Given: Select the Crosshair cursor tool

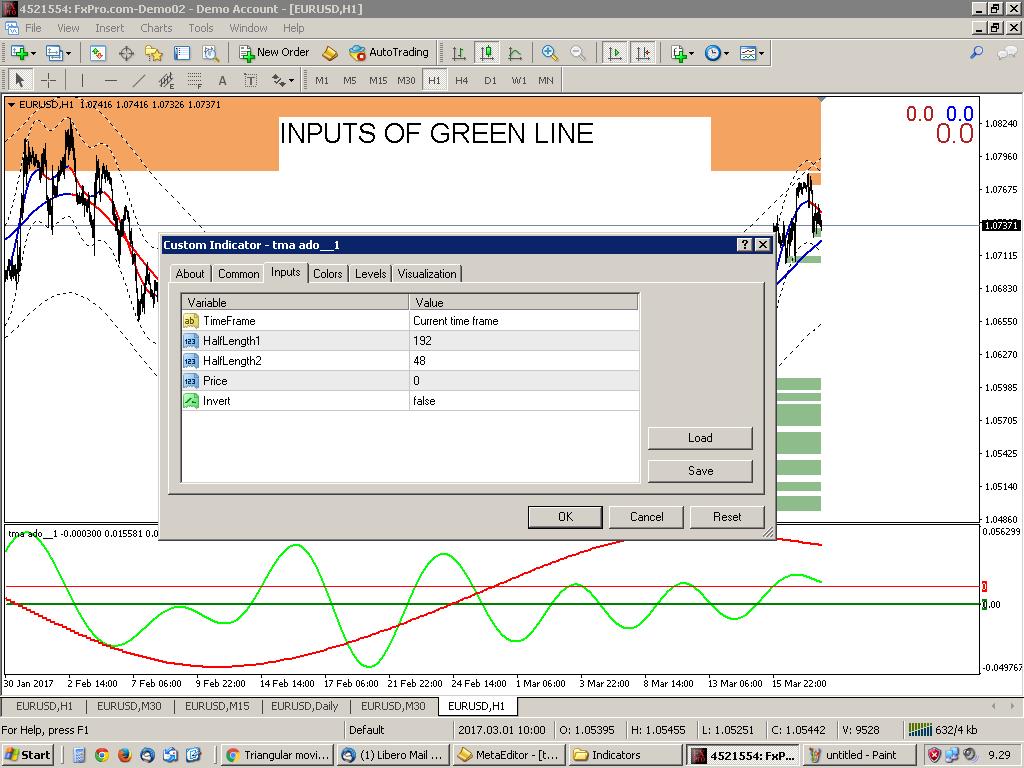Looking at the screenshot, I should tap(48, 81).
